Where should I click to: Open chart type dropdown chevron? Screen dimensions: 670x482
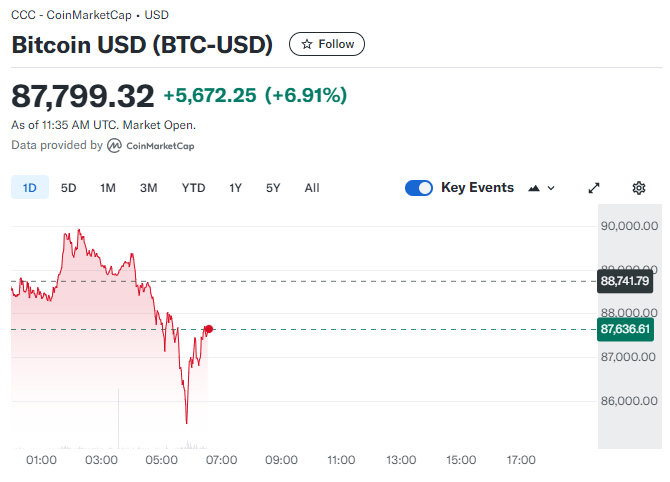point(551,188)
